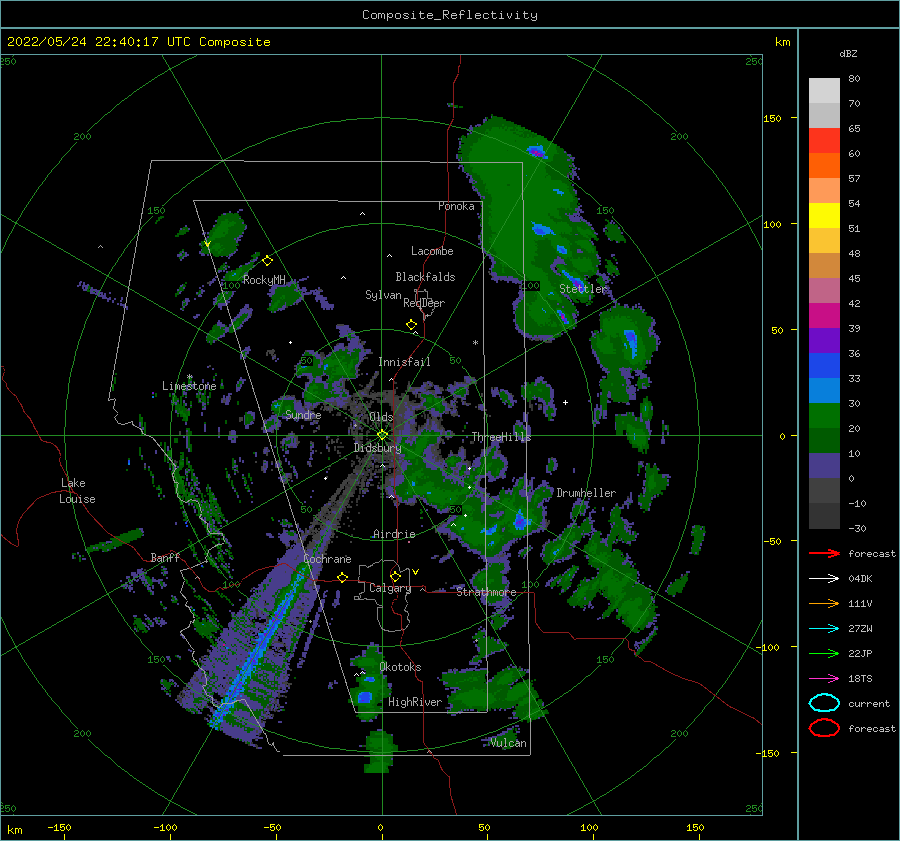Click the magenta 18TS arrow legend icon
Screen dimensions: 900x841
(x=824, y=679)
